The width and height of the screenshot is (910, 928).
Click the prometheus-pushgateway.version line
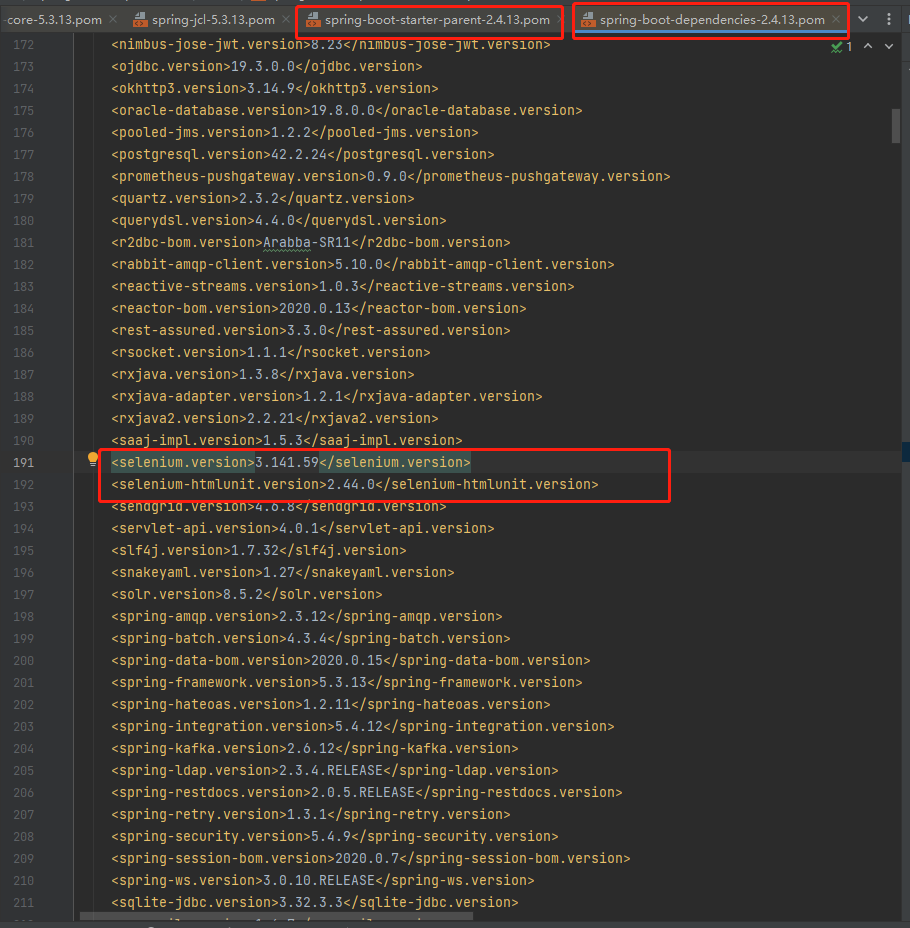391,176
